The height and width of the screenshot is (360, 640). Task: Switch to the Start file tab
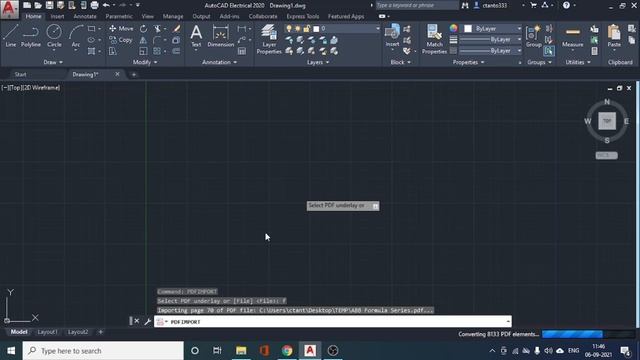tap(20, 74)
